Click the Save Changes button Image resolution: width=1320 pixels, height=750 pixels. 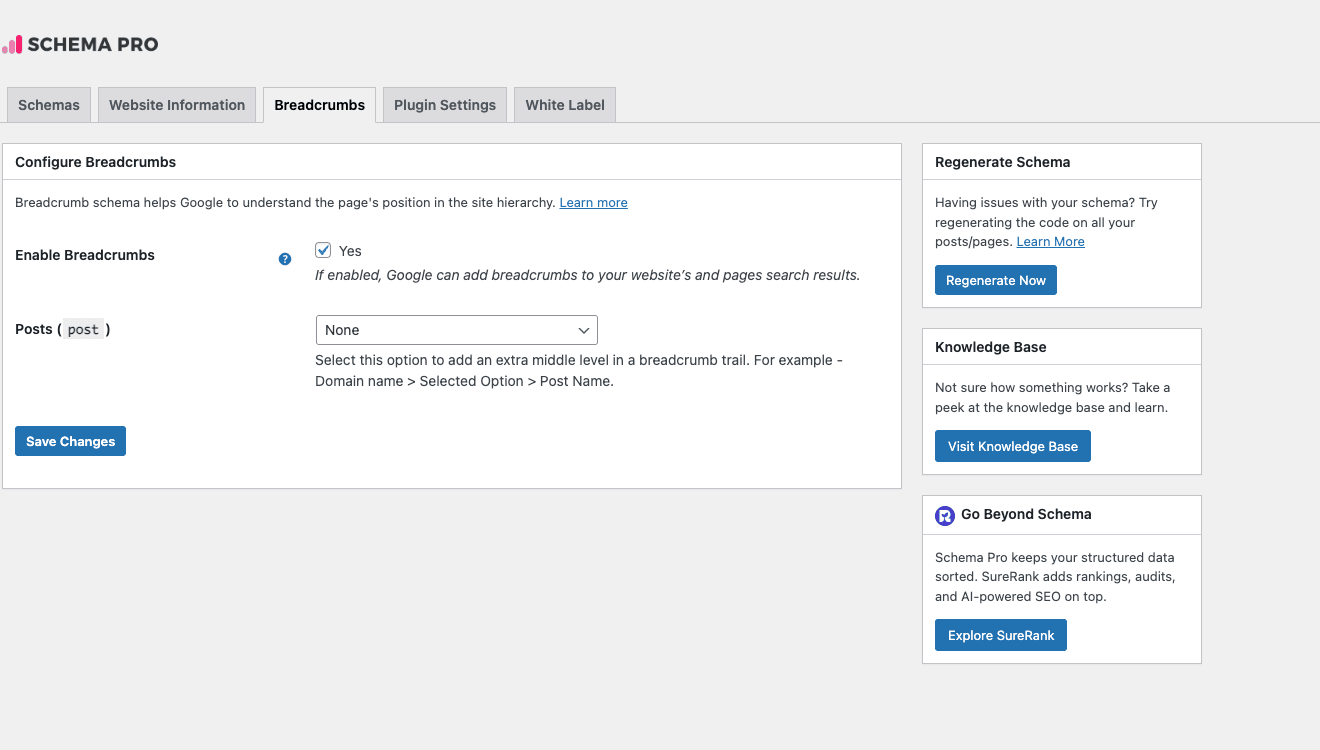point(70,441)
